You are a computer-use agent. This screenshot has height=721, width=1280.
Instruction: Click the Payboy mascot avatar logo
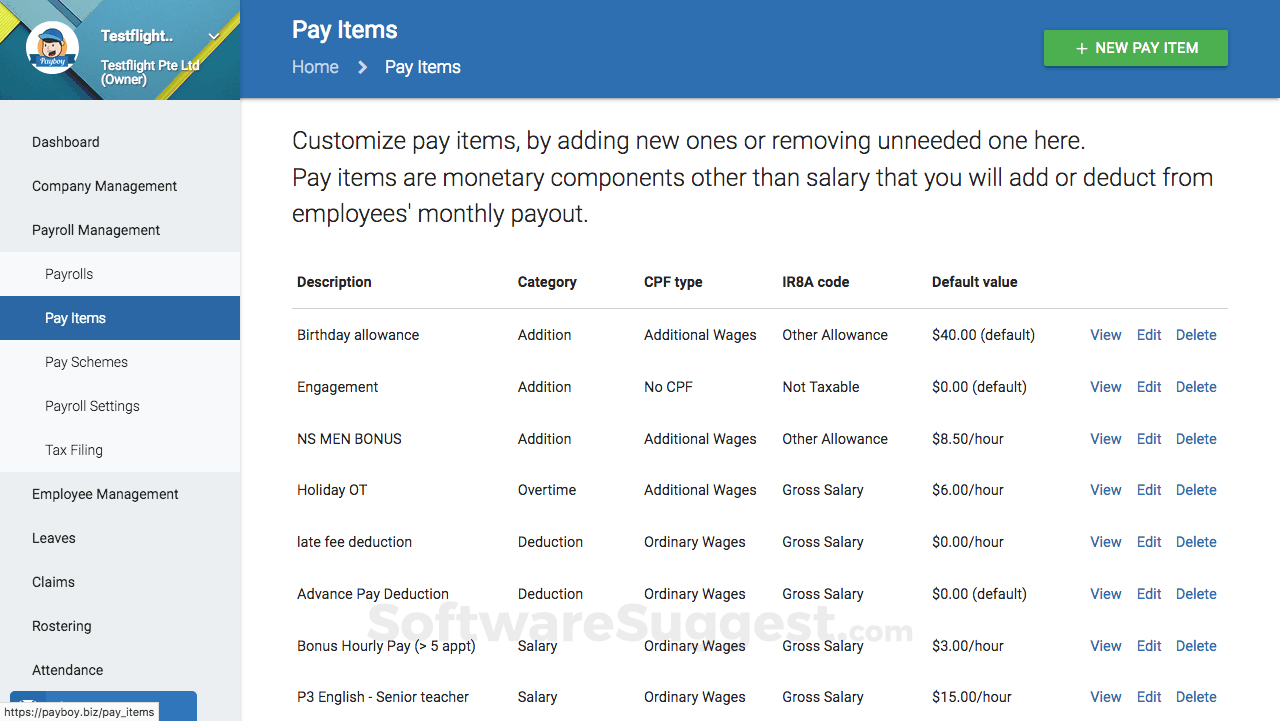pyautogui.click(x=52, y=48)
